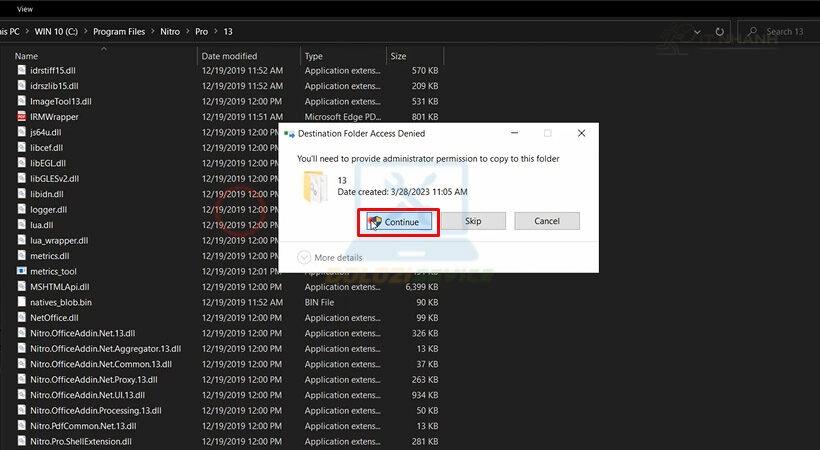This screenshot has width=820, height=450.
Task: Click the idrstiff15.dll file icon
Action: click(21, 71)
